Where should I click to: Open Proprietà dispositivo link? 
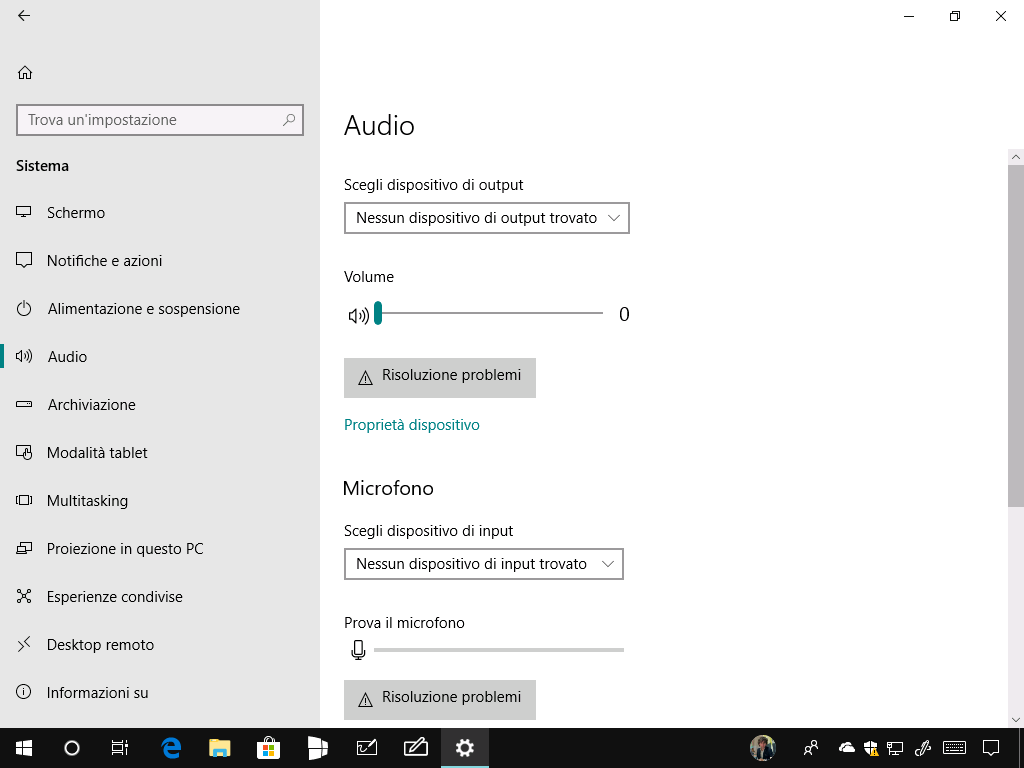(x=411, y=425)
